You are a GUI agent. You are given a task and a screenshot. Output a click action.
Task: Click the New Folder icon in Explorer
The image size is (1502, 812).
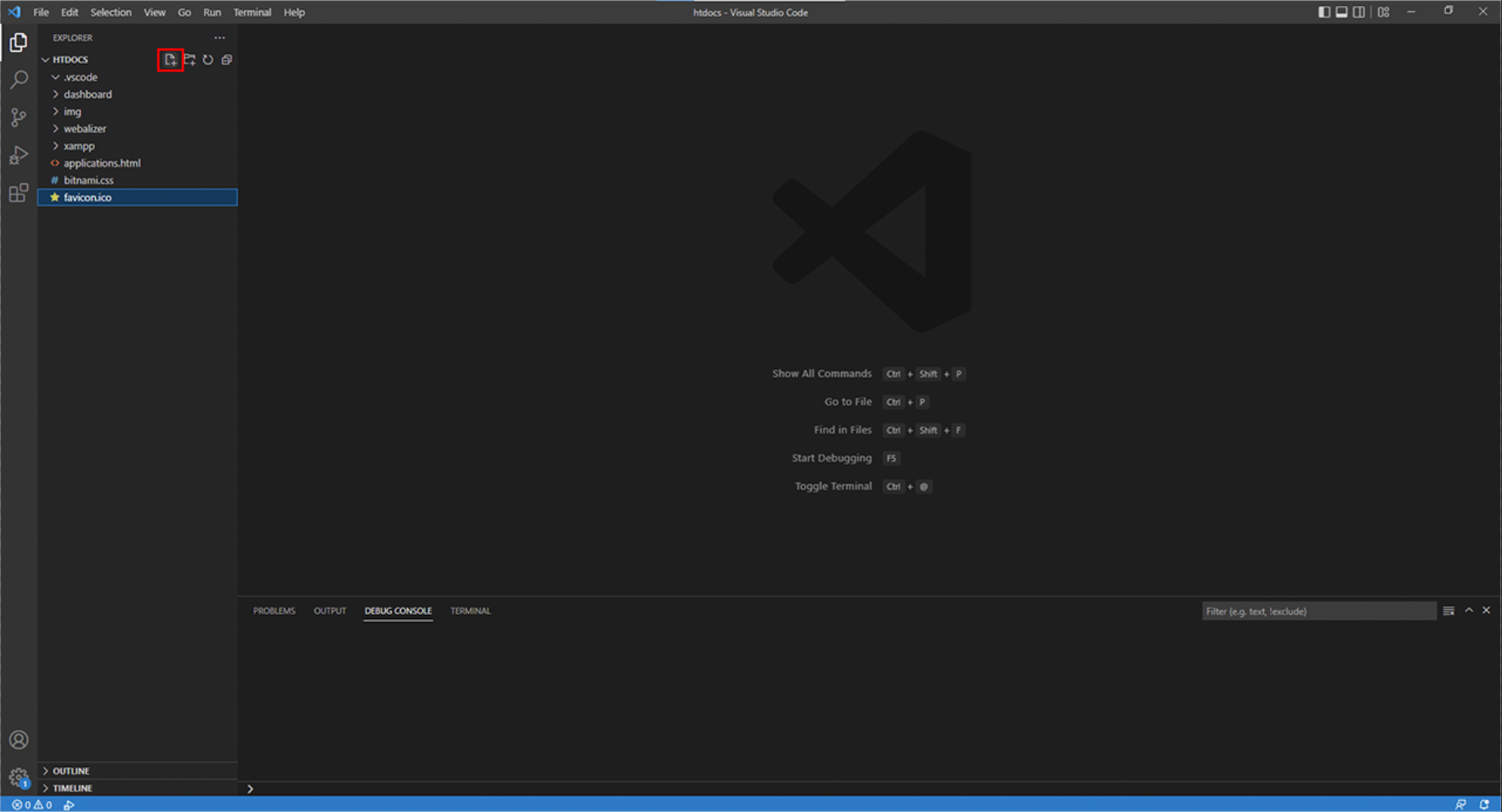tap(189, 59)
